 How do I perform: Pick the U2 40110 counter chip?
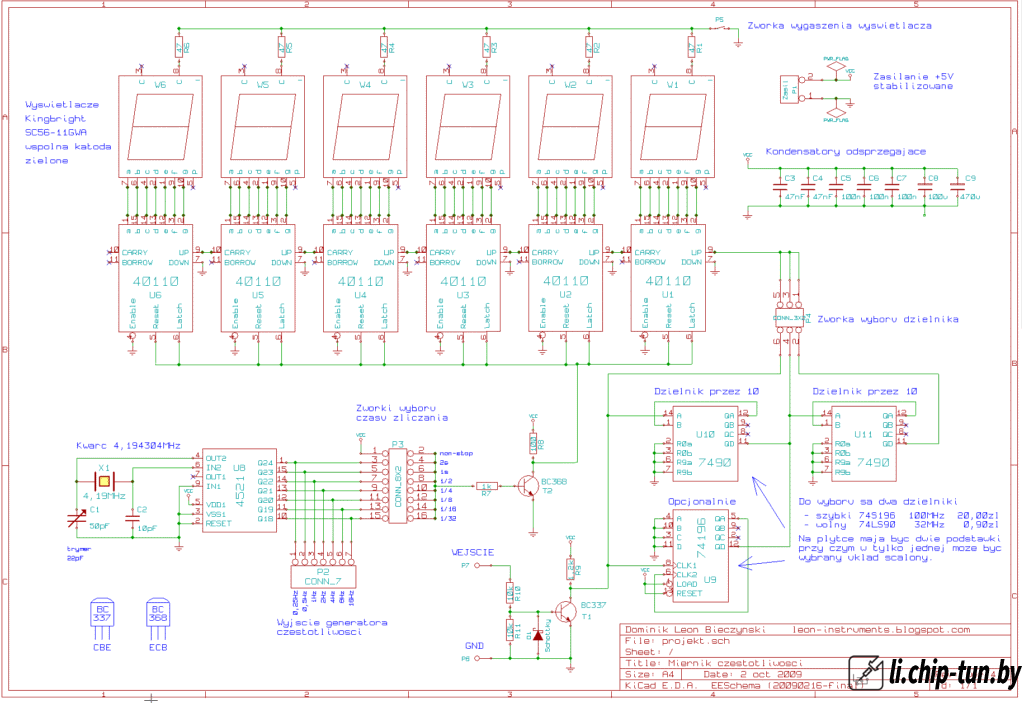point(566,278)
